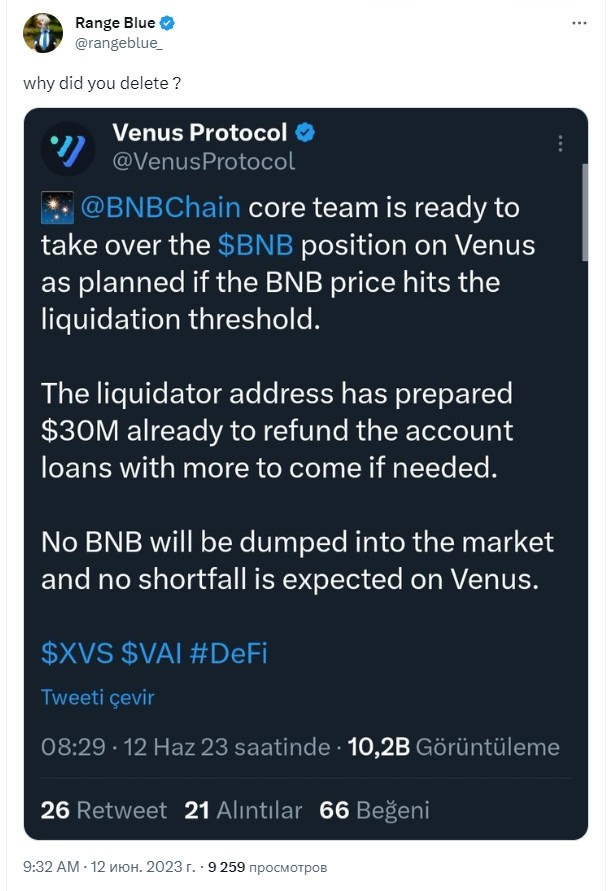Click Venus Protocol verified checkmark
This screenshot has height=891, width=610.
305,132
